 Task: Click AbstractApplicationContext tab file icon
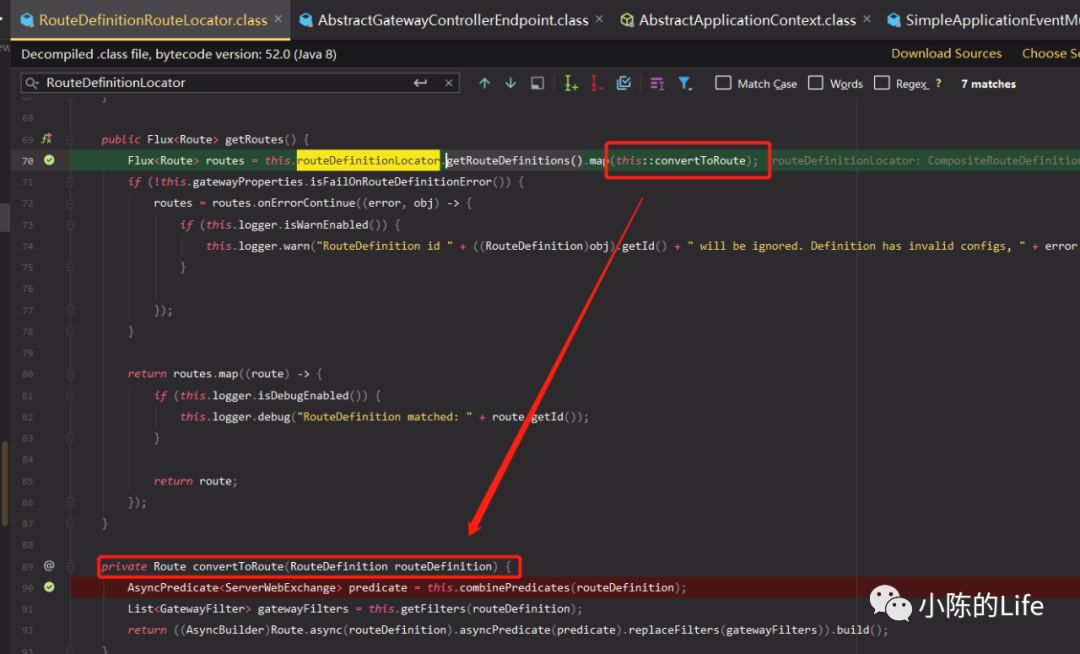click(627, 20)
